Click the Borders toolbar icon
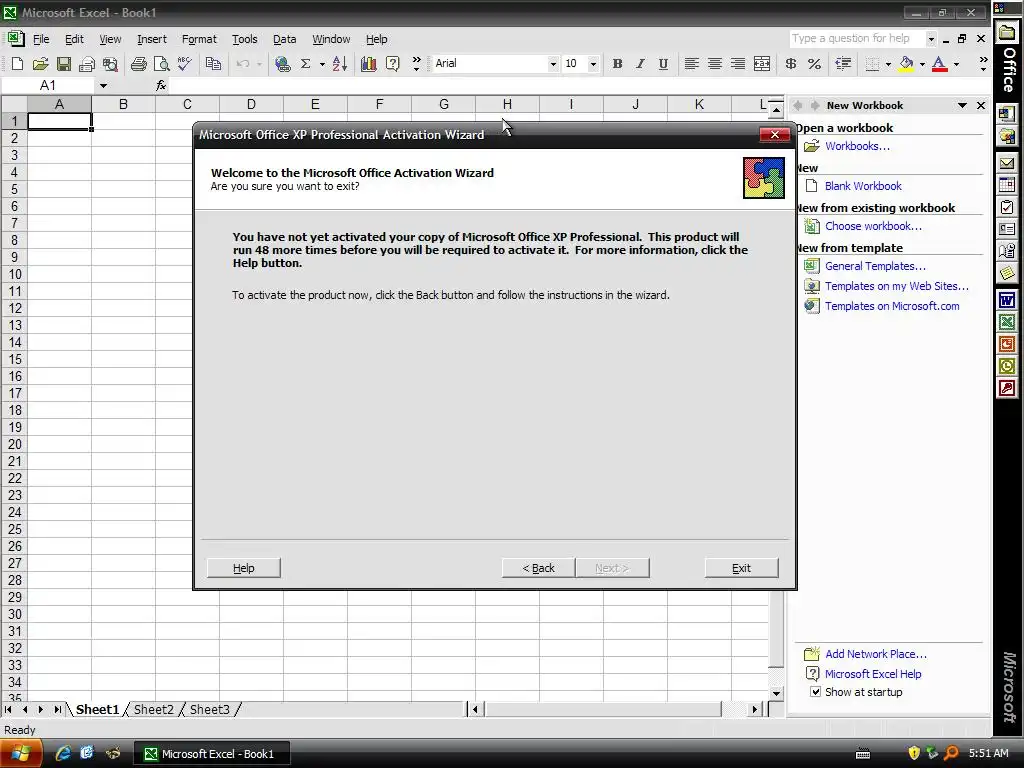 click(x=872, y=63)
